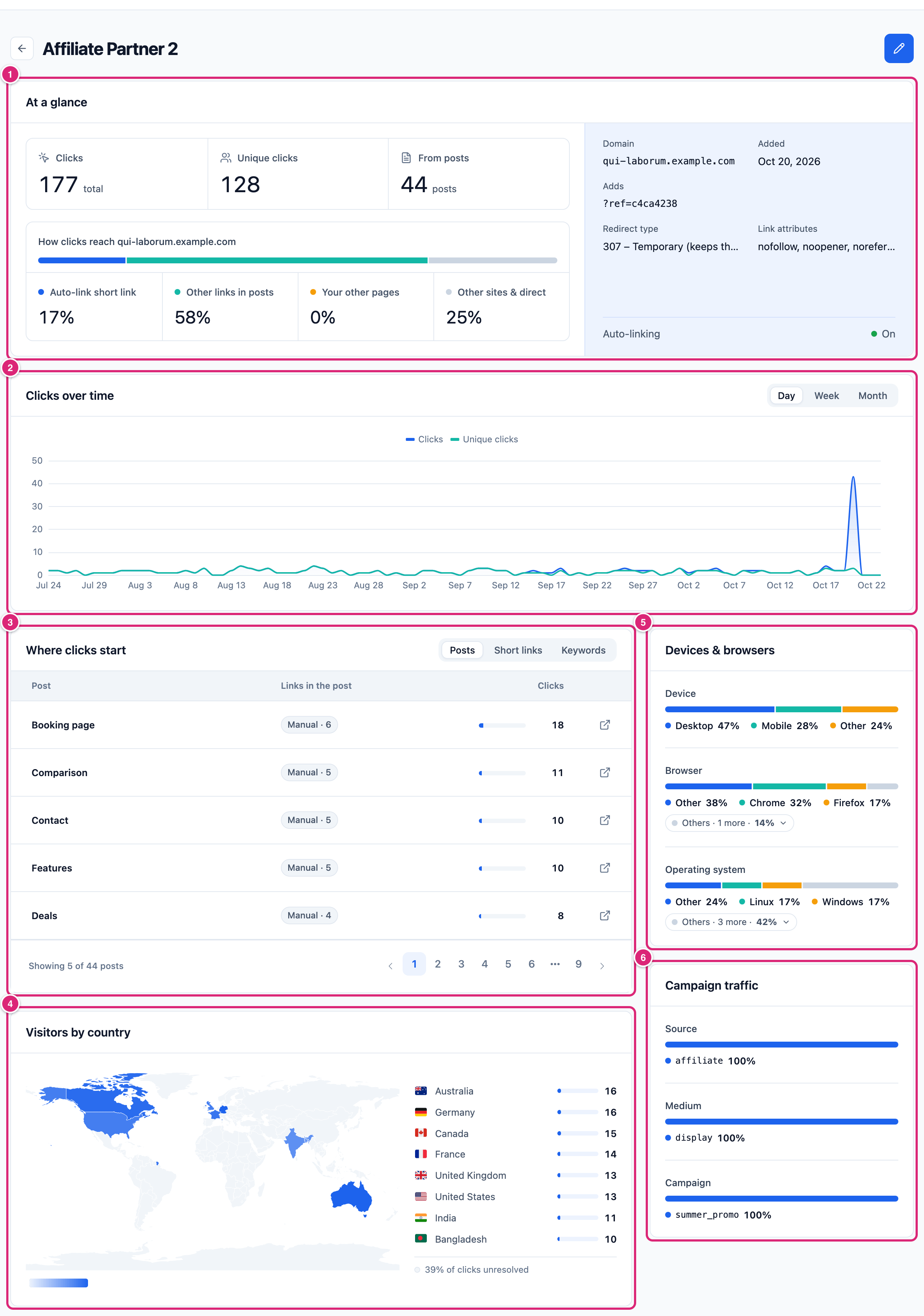
Task: Toggle the Unique clicks series in legend
Action: pos(484,439)
